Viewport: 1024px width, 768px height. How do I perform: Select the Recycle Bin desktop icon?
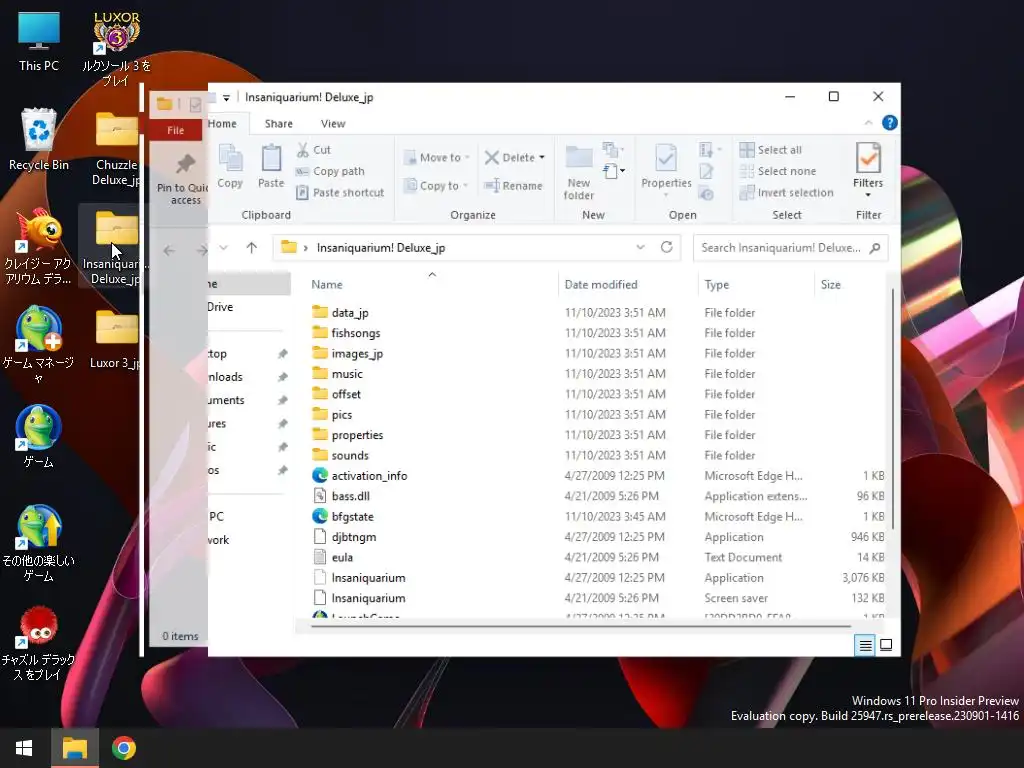(39, 140)
